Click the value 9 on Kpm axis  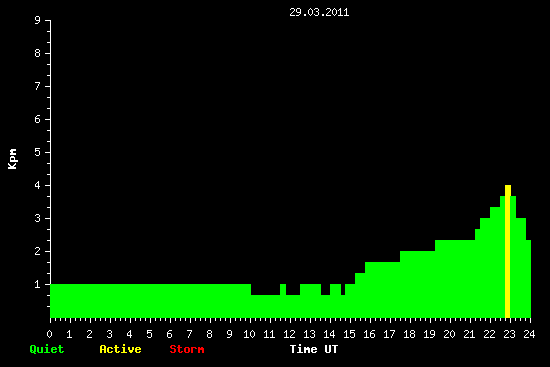click(38, 20)
